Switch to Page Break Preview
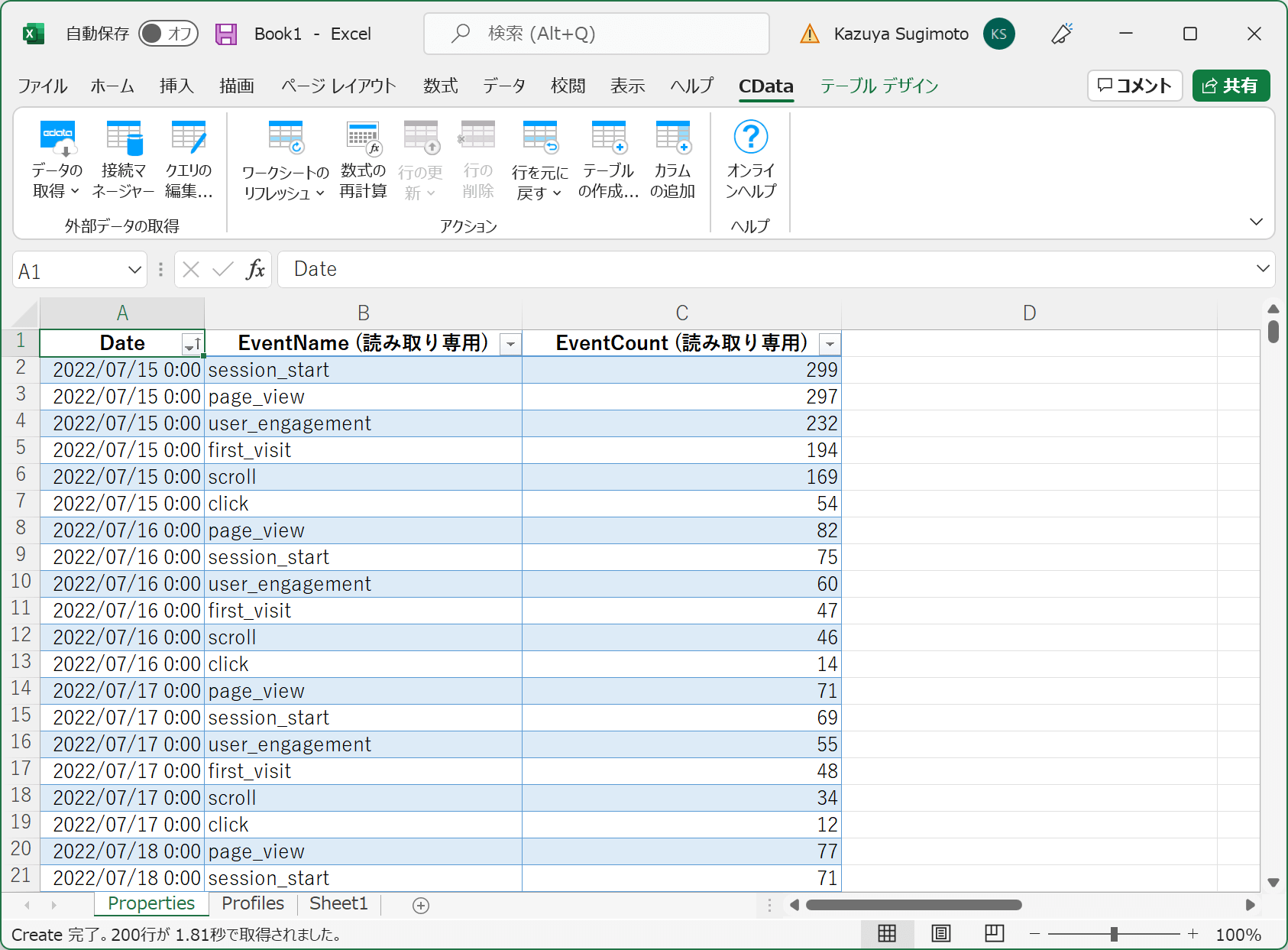This screenshot has width=1288, height=950. click(994, 933)
